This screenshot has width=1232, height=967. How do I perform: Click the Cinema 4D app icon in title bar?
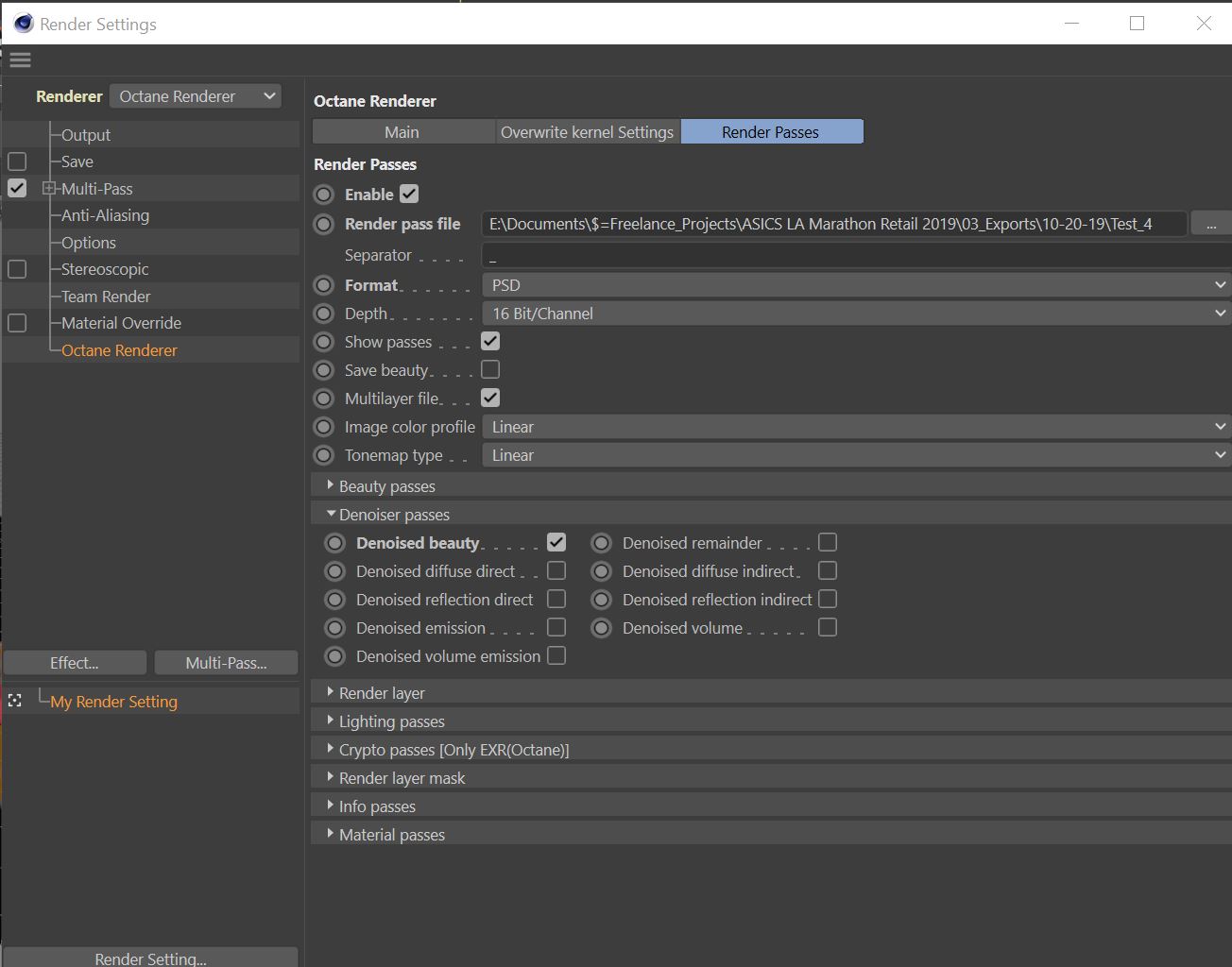click(x=24, y=24)
